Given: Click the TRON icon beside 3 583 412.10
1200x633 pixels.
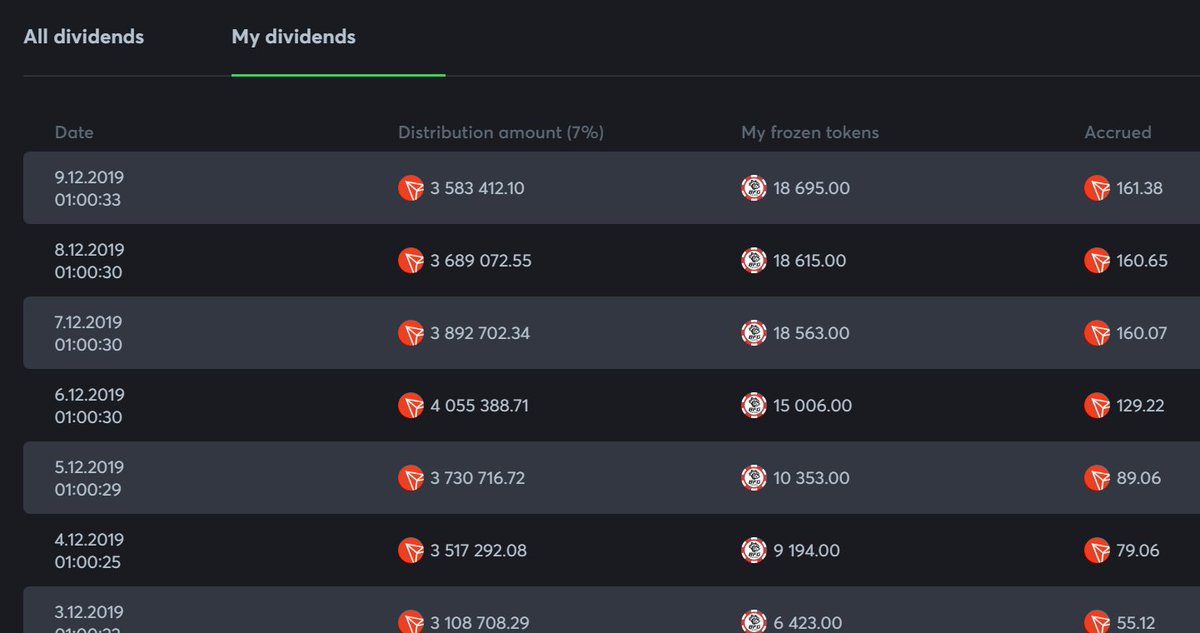Looking at the screenshot, I should point(411,188).
